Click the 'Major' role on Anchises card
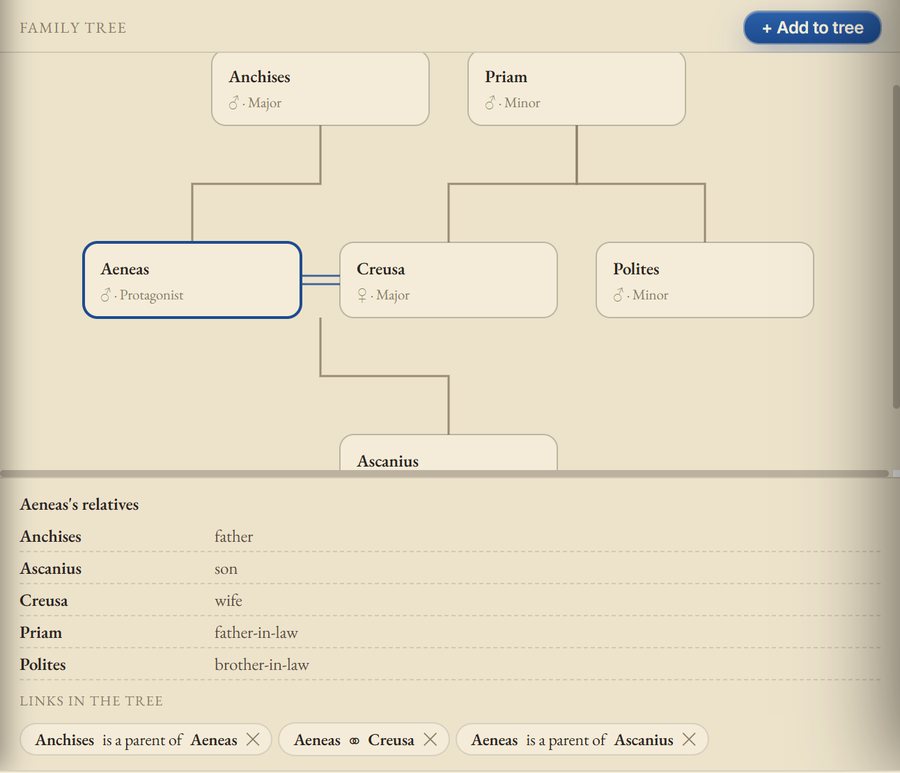Image resolution: width=900 pixels, height=773 pixels. pyautogui.click(x=265, y=103)
